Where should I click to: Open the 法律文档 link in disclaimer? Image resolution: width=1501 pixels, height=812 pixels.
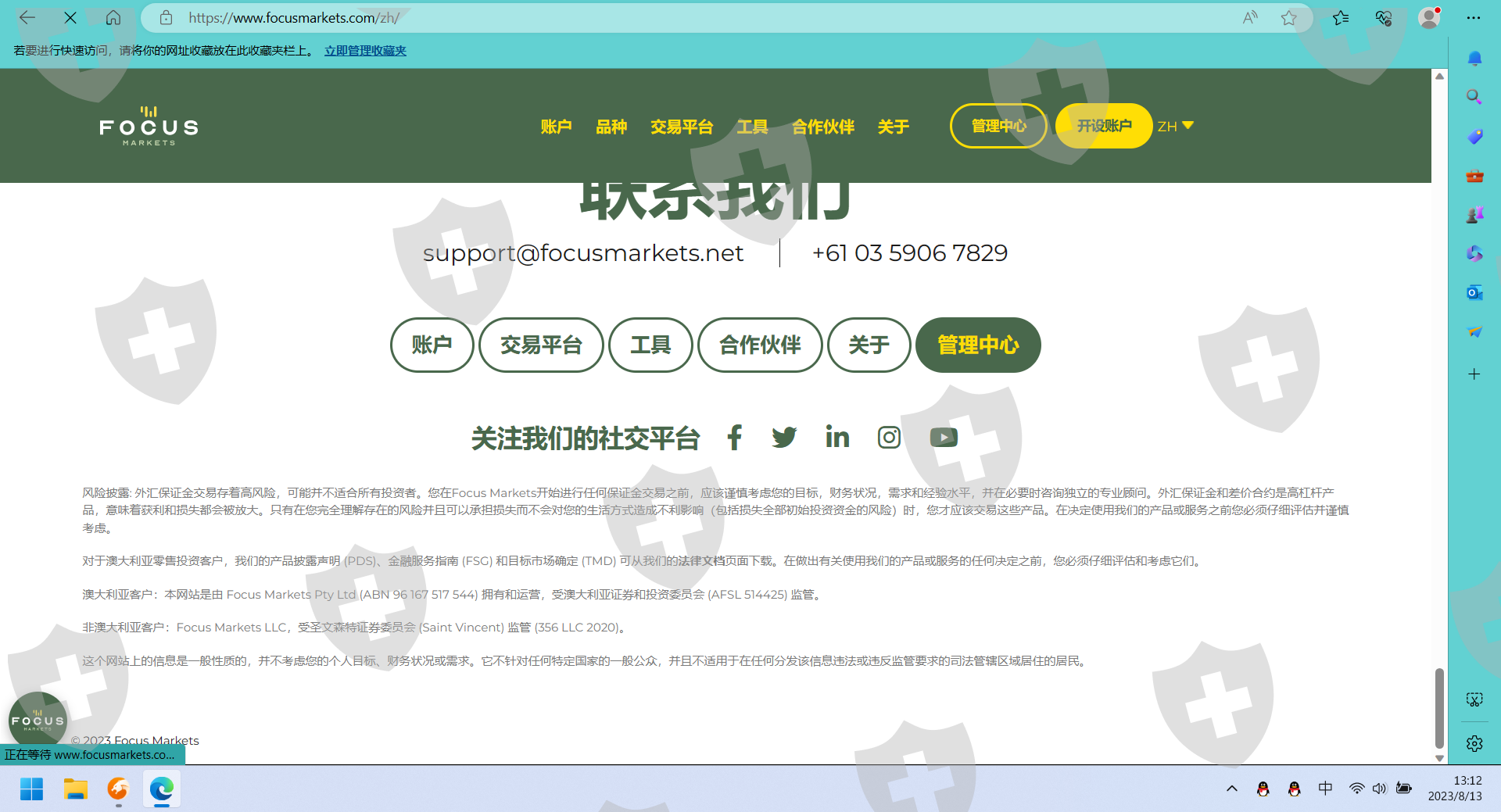coord(701,561)
